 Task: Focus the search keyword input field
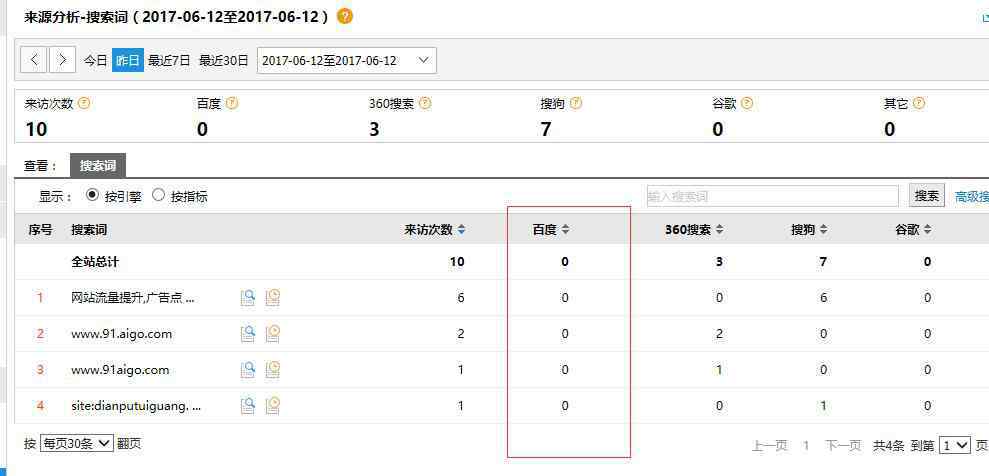click(x=773, y=196)
